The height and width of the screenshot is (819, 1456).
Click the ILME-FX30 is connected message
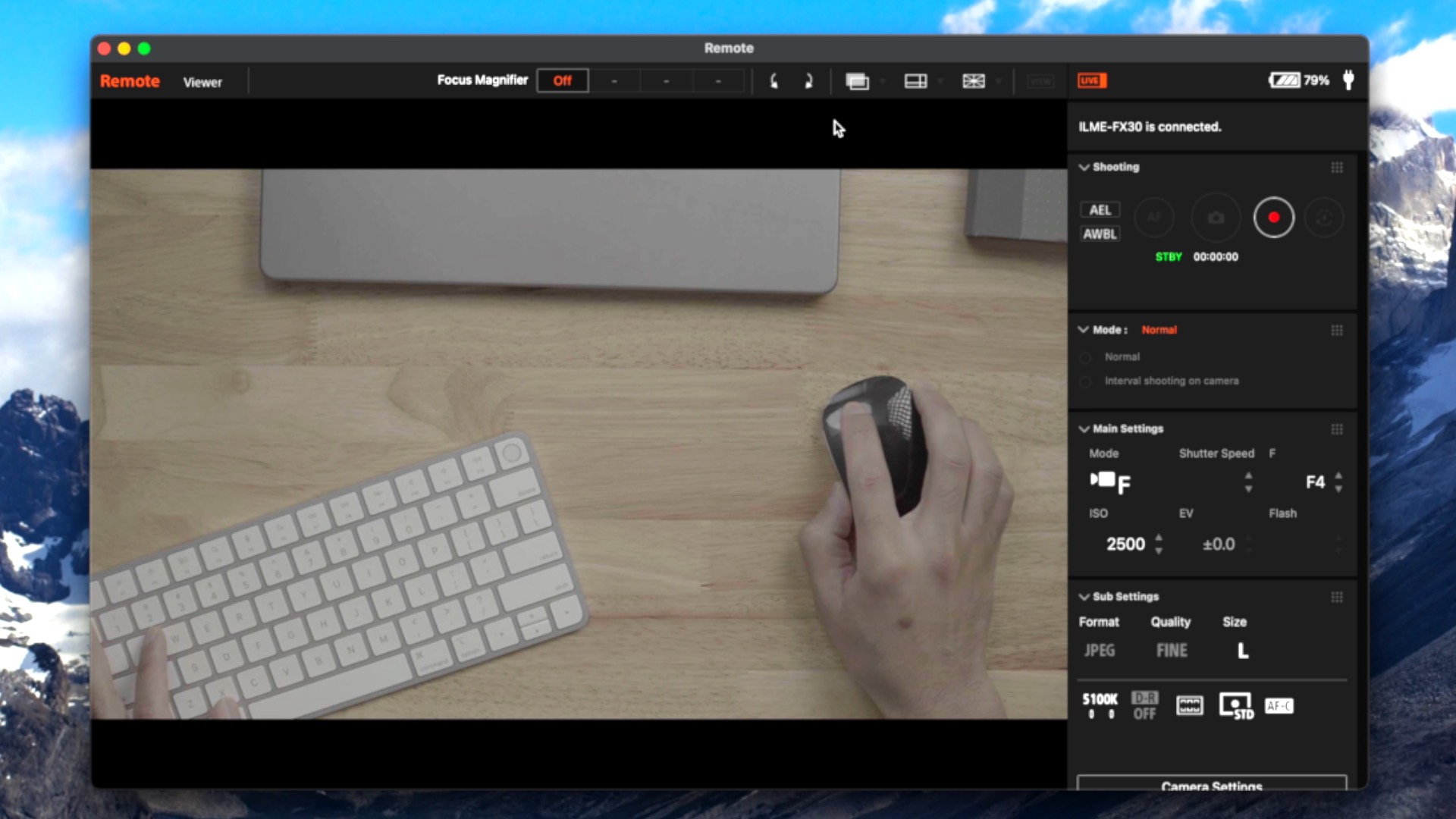(1150, 127)
